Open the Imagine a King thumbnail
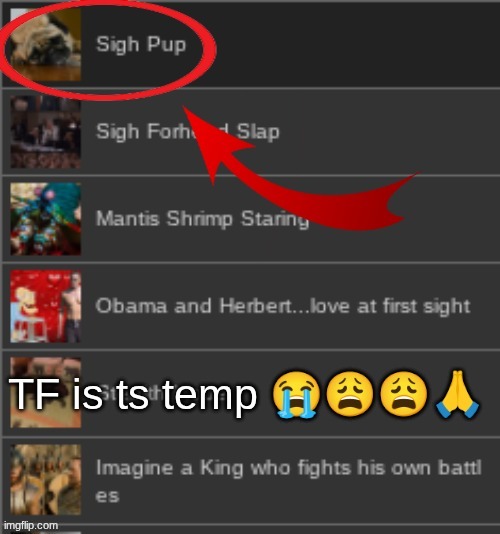Viewport: 500px width, 534px height. click(x=45, y=480)
